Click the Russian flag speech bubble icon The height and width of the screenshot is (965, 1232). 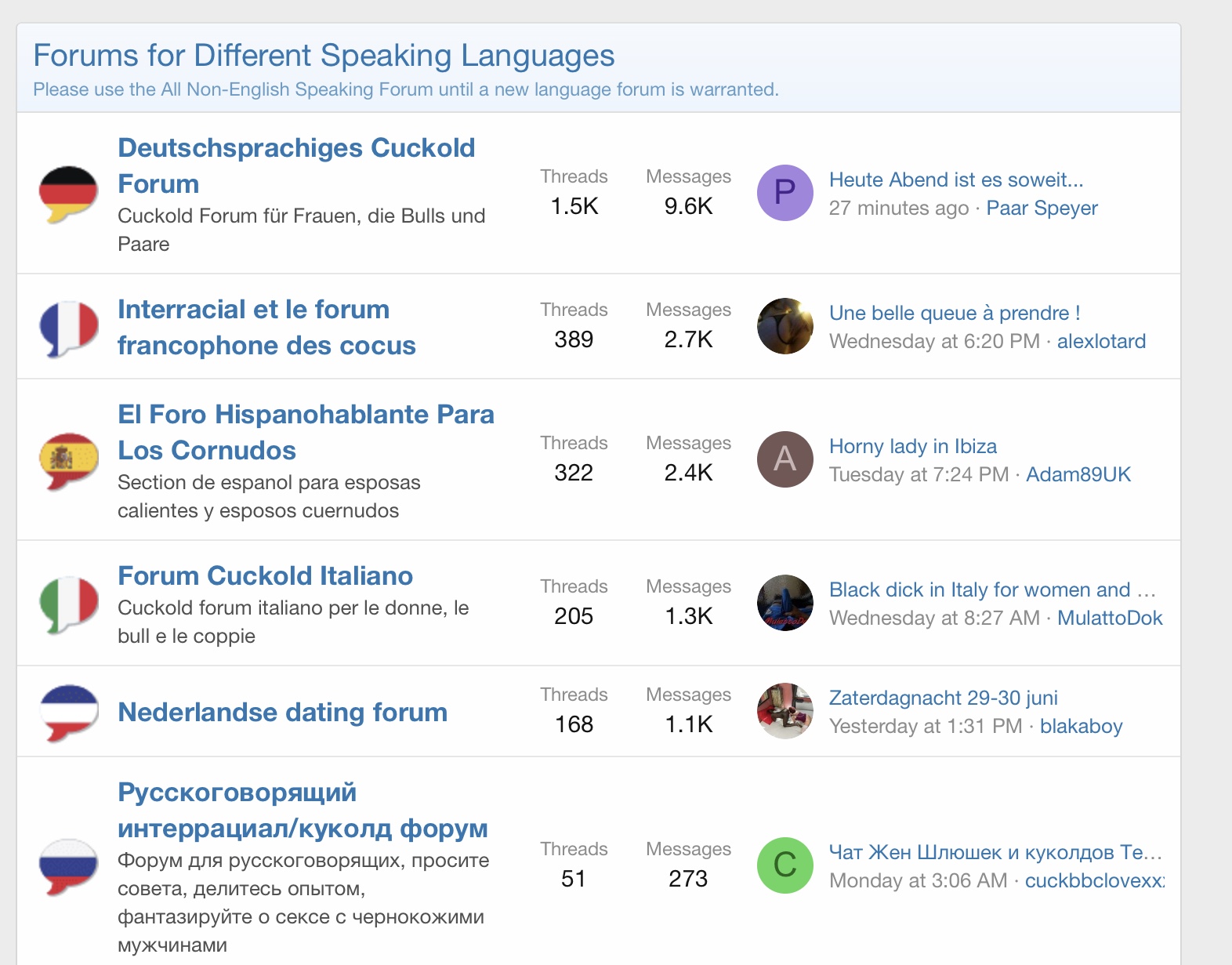(x=68, y=867)
